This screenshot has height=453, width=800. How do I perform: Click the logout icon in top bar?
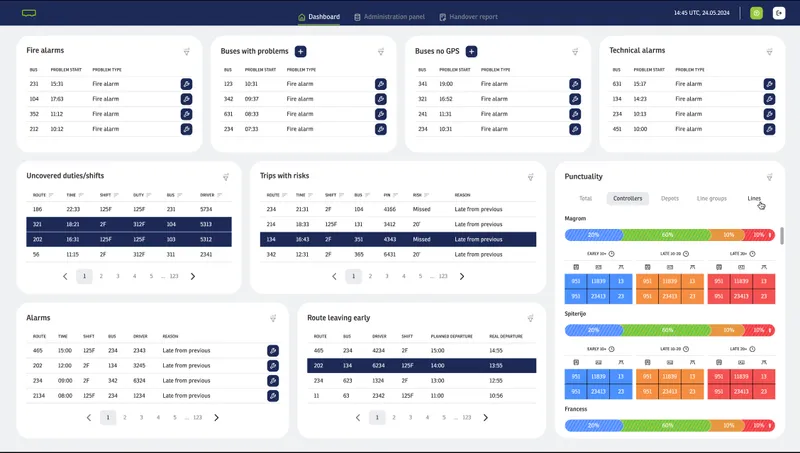coord(777,13)
